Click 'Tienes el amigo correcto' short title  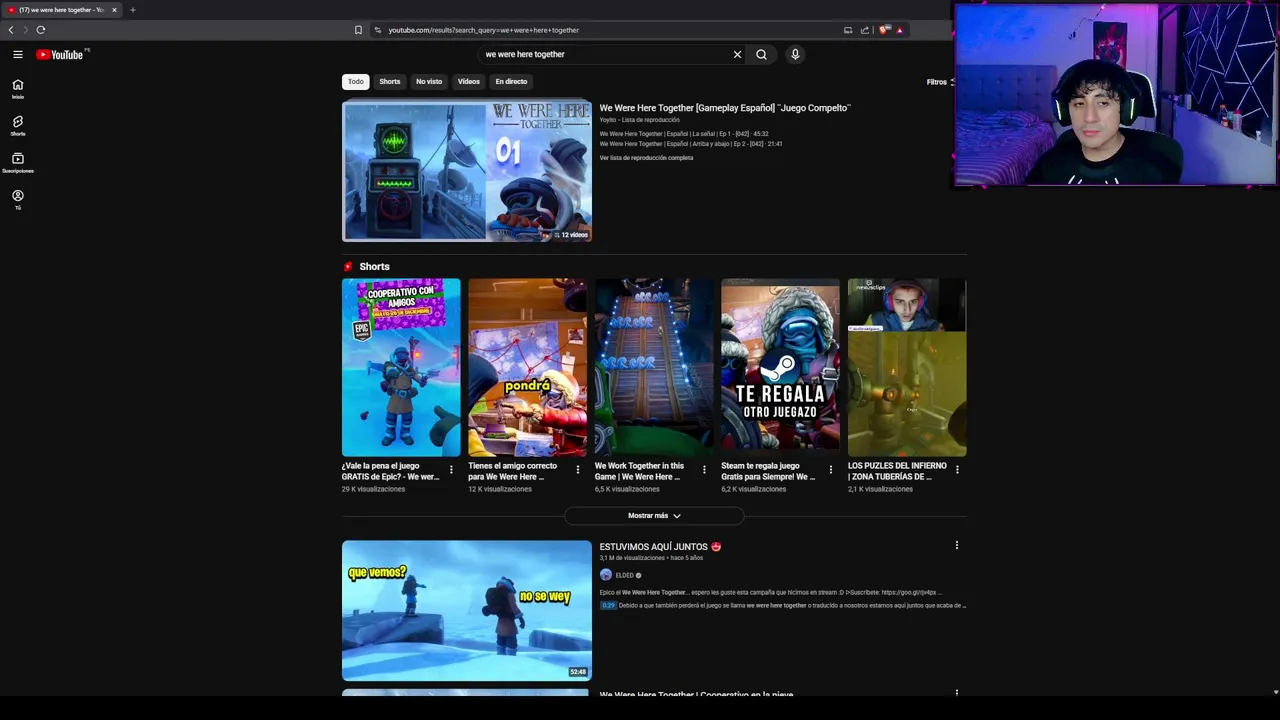tap(513, 471)
